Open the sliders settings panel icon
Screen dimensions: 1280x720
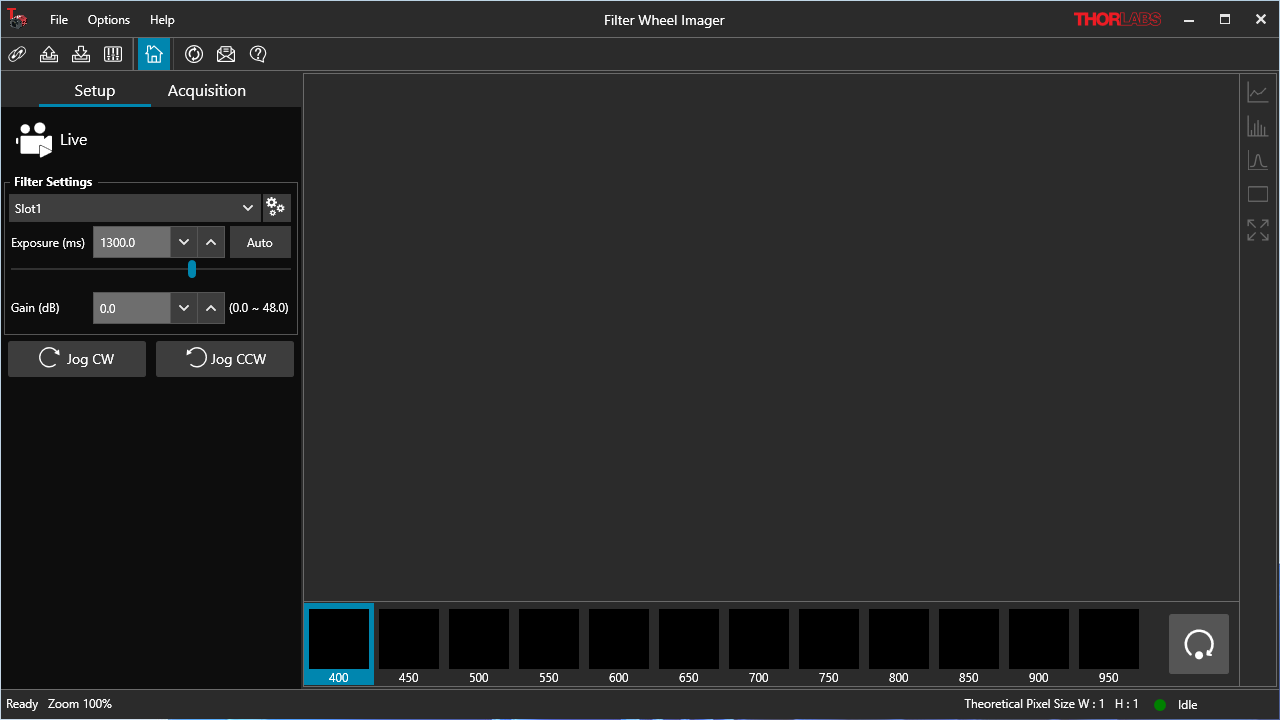(113, 54)
